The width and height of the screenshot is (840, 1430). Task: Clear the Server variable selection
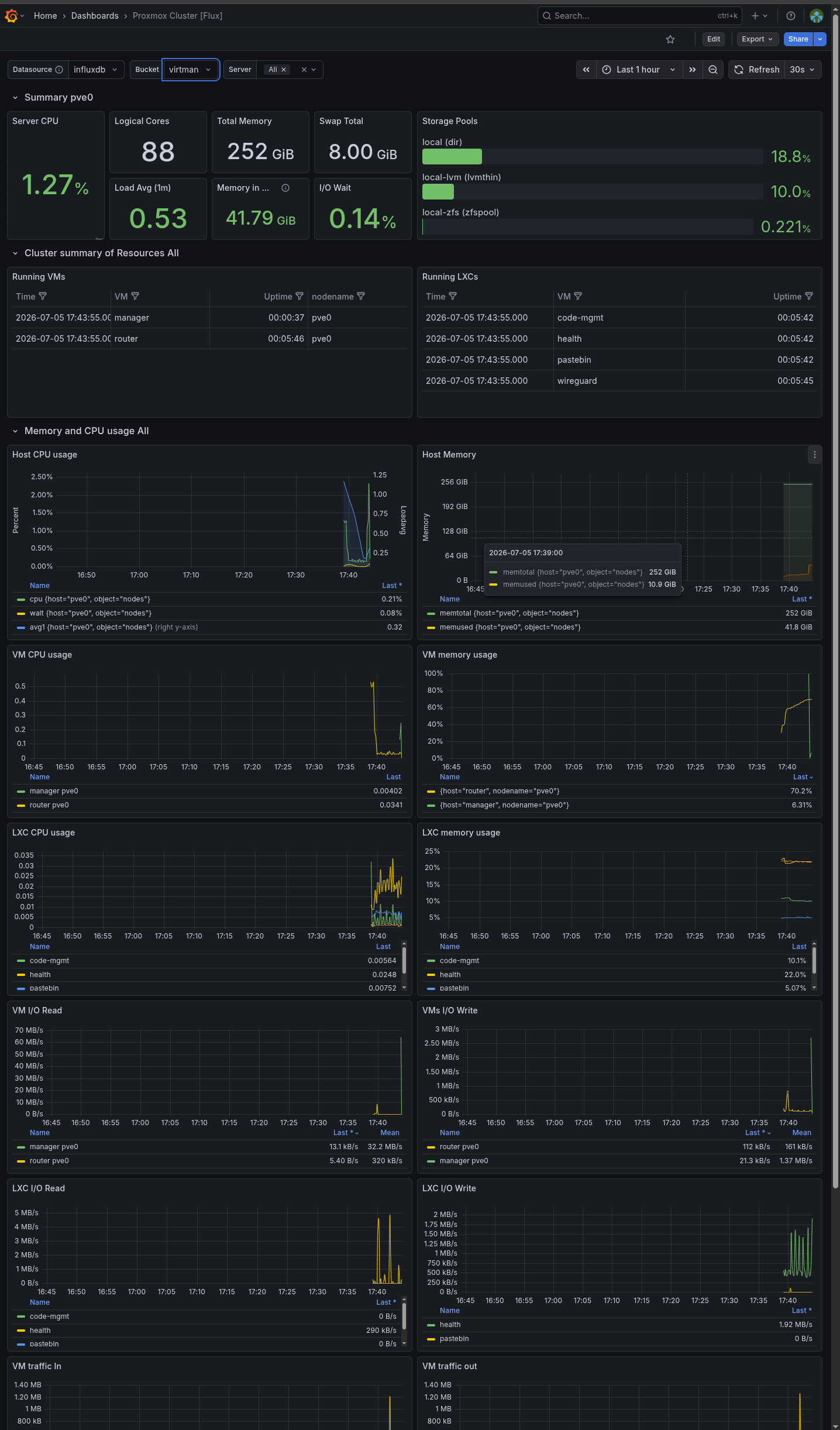coord(304,70)
